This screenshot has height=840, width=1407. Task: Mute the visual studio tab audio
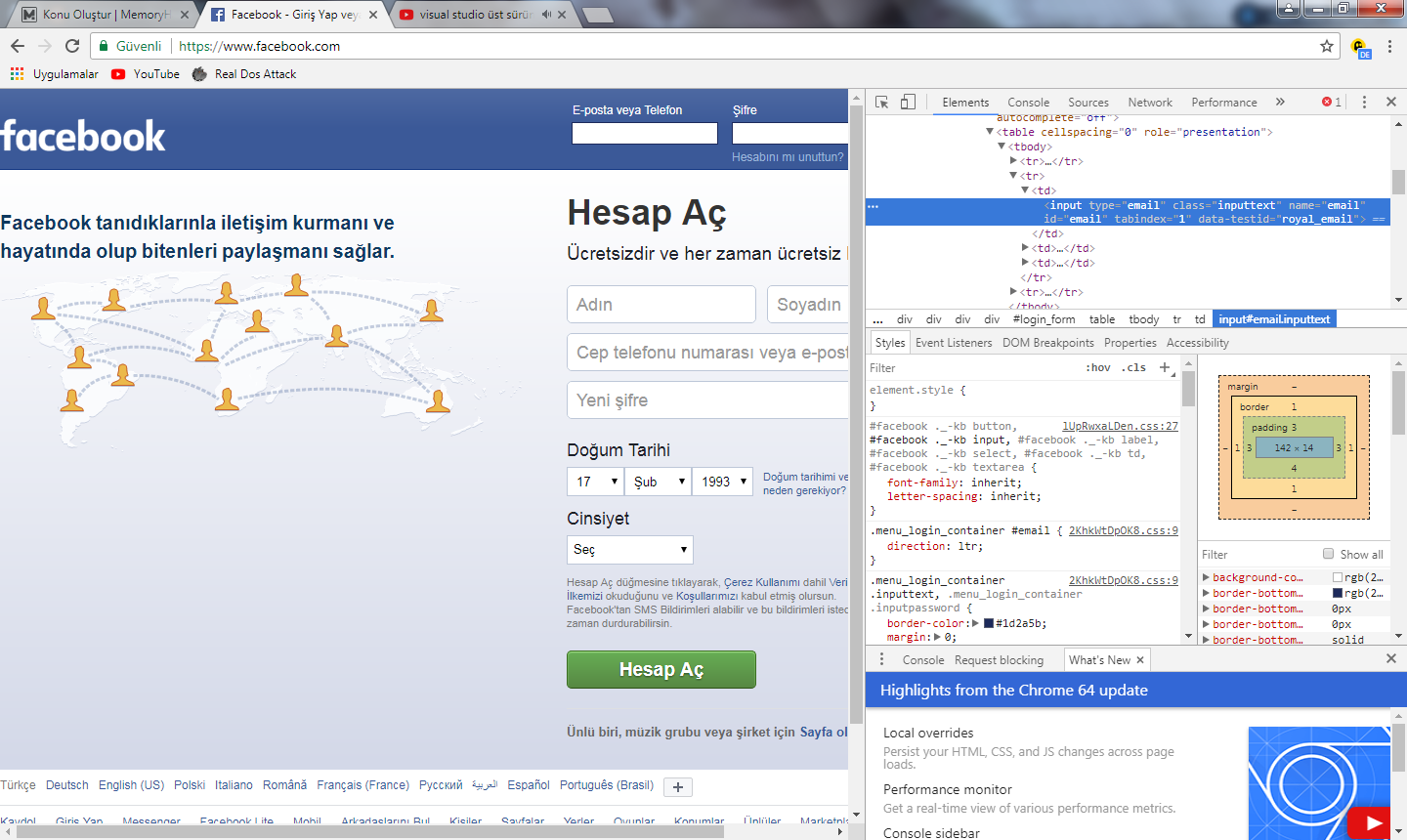tap(546, 15)
